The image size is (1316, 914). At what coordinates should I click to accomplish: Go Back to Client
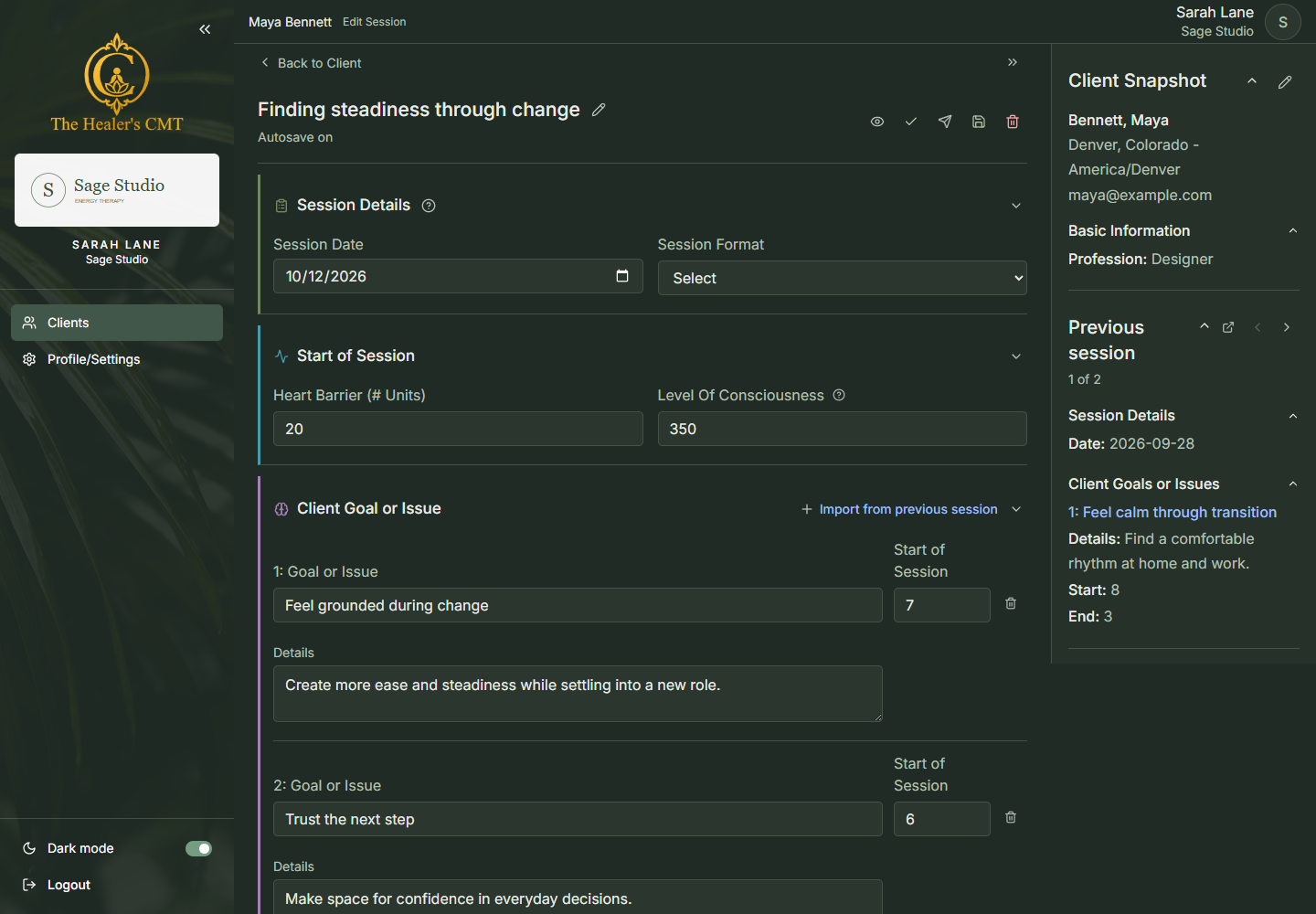[x=311, y=63]
